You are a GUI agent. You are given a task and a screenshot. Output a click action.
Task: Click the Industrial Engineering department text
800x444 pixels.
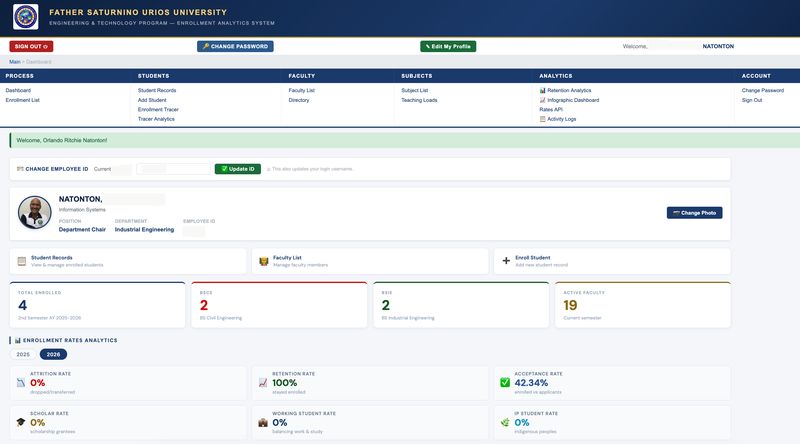(144, 230)
